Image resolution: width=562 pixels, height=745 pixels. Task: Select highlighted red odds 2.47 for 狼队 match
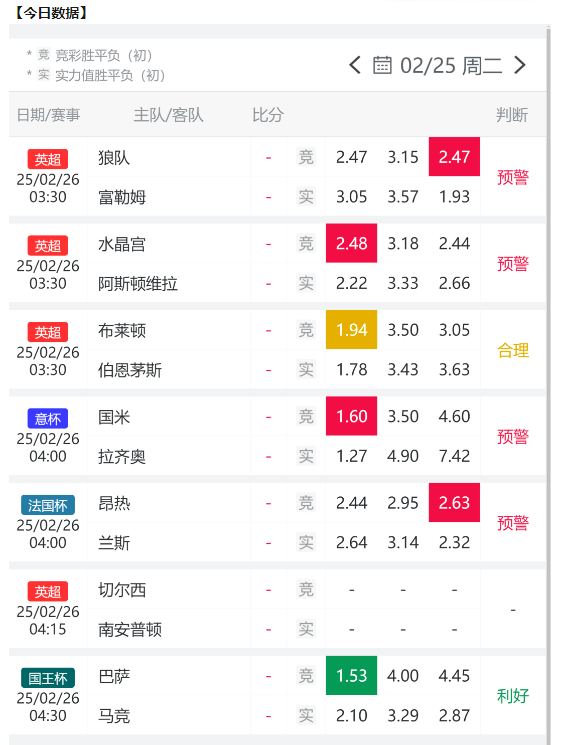click(454, 157)
